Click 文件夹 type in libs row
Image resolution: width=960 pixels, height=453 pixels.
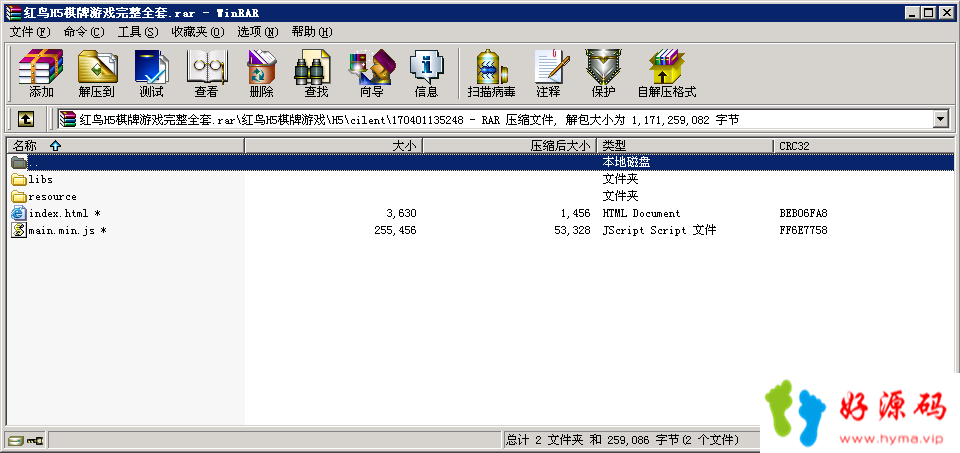pyautogui.click(x=620, y=179)
